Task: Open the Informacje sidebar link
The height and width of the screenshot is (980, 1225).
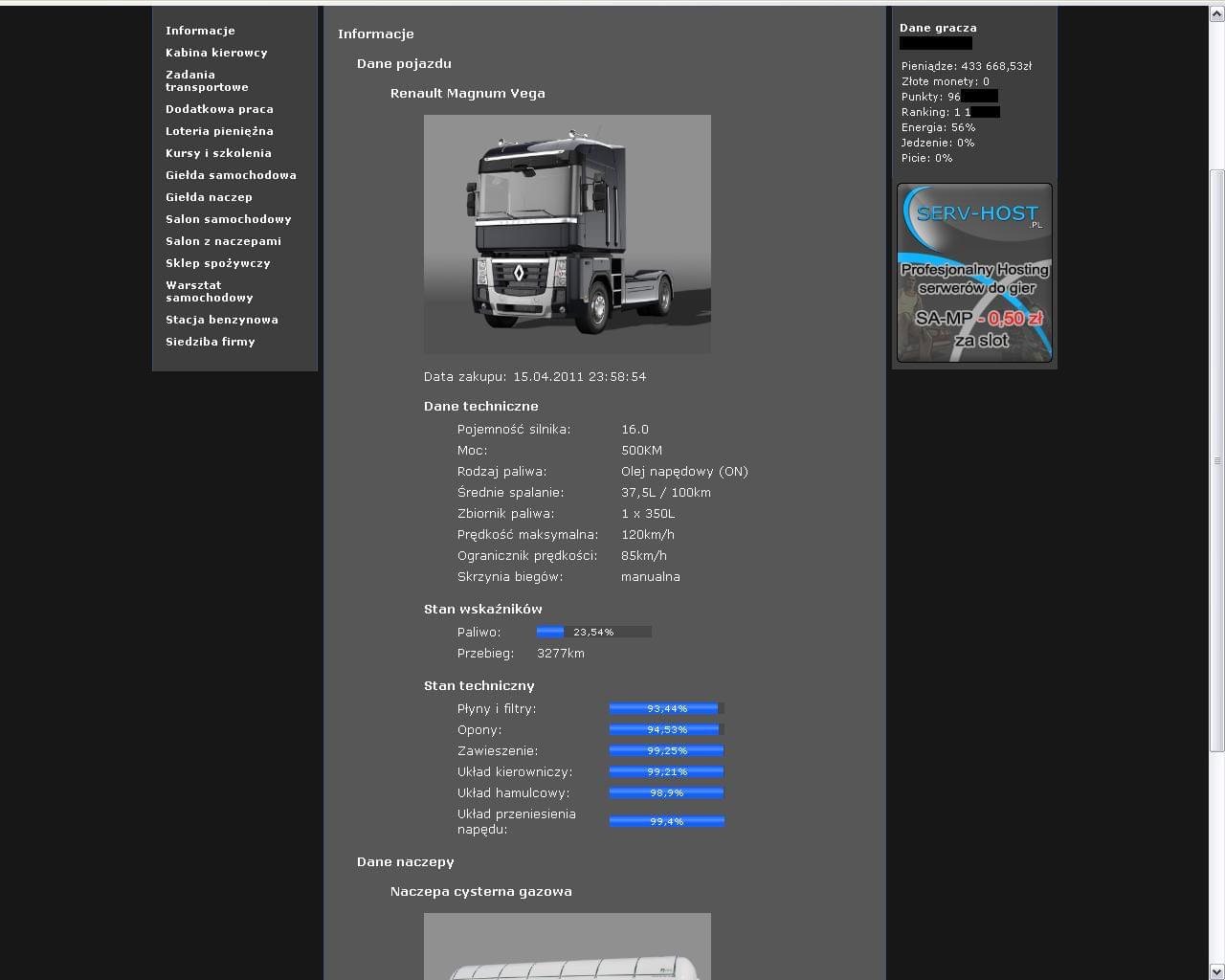Action: 200,31
